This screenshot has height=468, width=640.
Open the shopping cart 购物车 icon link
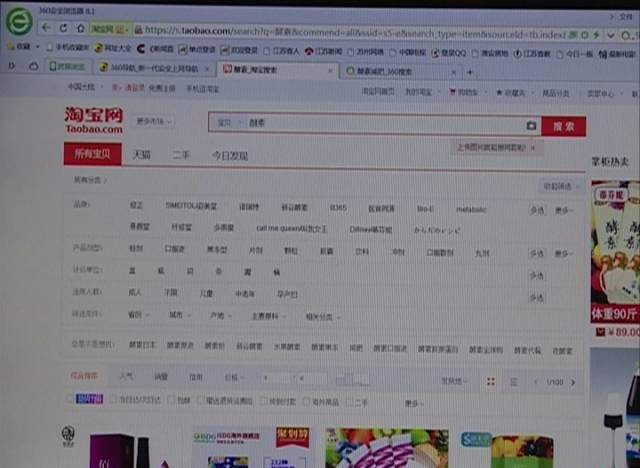[463, 92]
